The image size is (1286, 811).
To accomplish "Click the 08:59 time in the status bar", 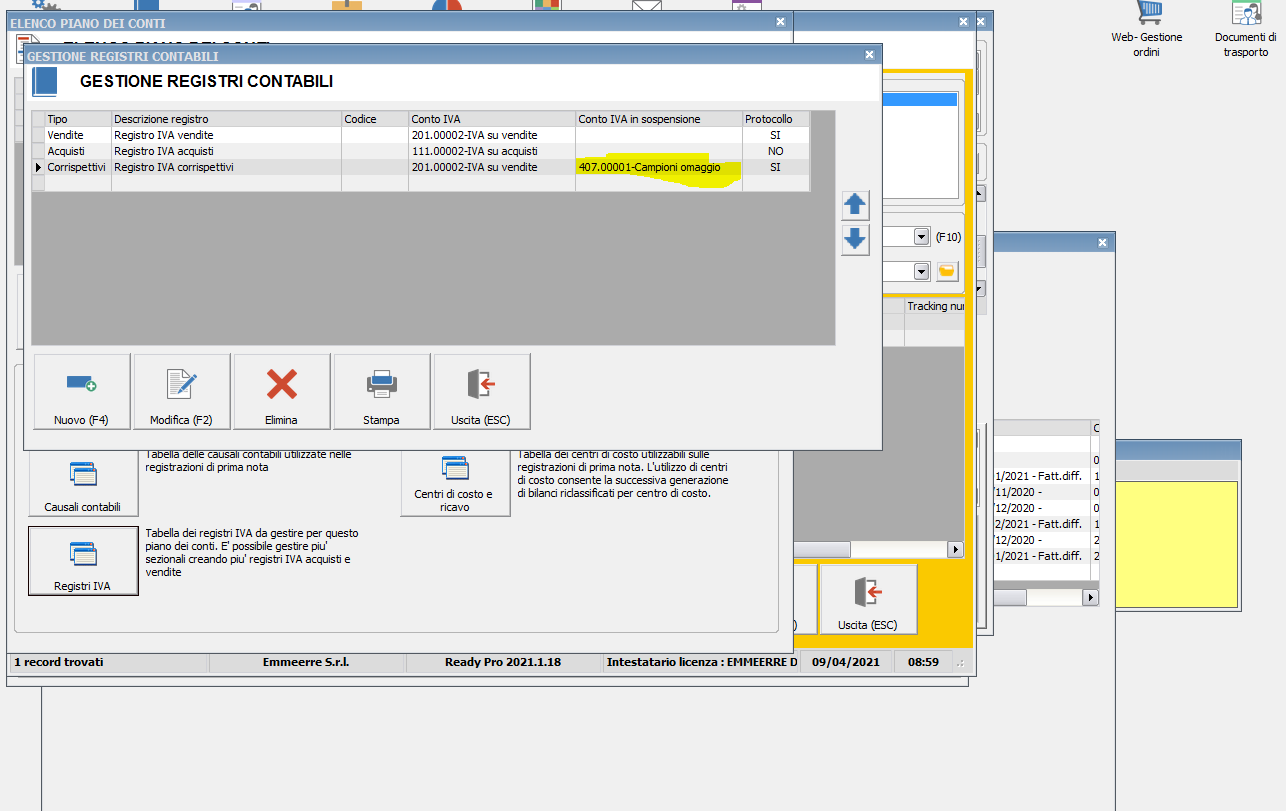I will 923,662.
